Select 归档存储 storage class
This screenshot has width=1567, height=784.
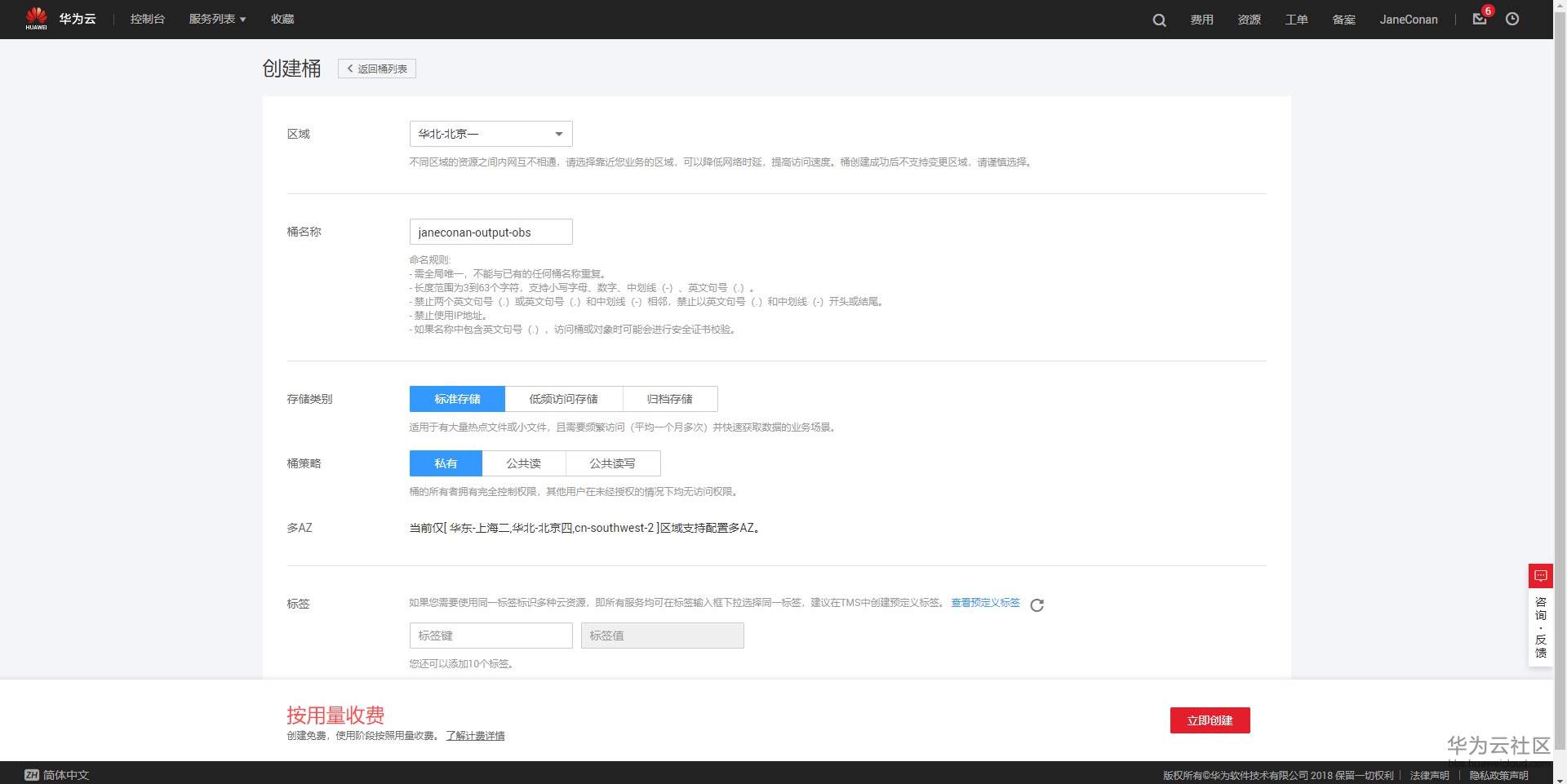click(x=669, y=399)
